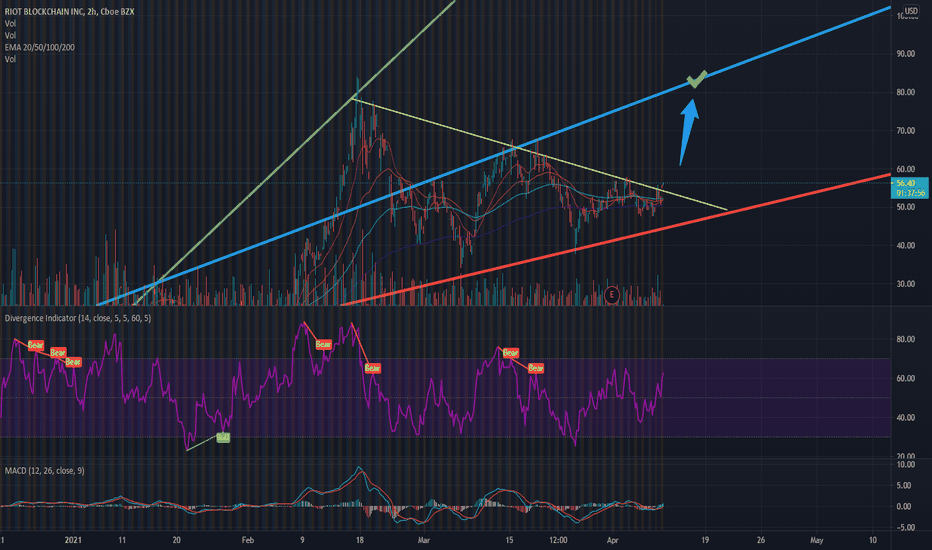Click 0.00 on the MACD scale
The height and width of the screenshot is (550, 932).
pos(904,507)
